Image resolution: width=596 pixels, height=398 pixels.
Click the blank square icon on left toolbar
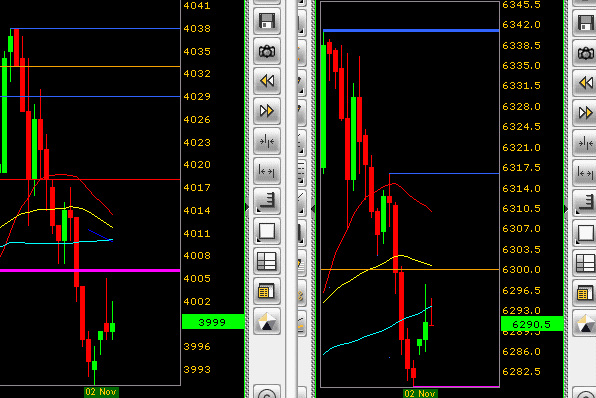(x=267, y=231)
